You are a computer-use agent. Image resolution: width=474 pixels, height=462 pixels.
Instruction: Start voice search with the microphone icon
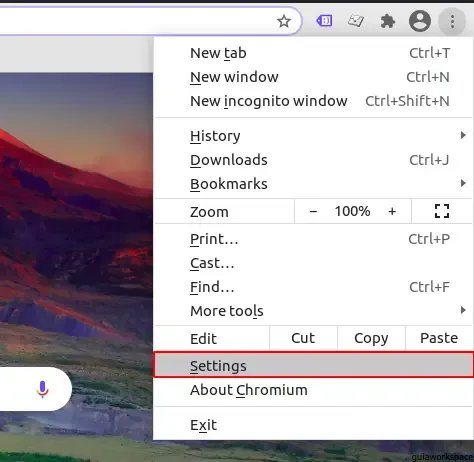click(42, 389)
